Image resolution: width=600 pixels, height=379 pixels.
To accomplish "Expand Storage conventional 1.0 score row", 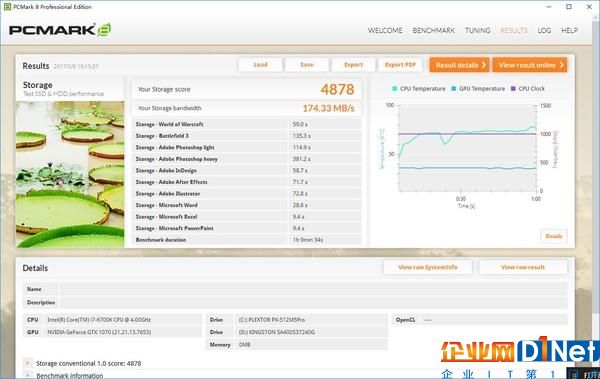I will (x=27, y=363).
